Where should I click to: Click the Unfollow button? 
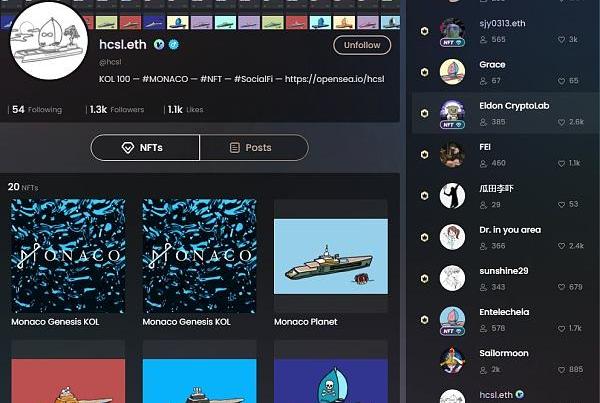(362, 45)
